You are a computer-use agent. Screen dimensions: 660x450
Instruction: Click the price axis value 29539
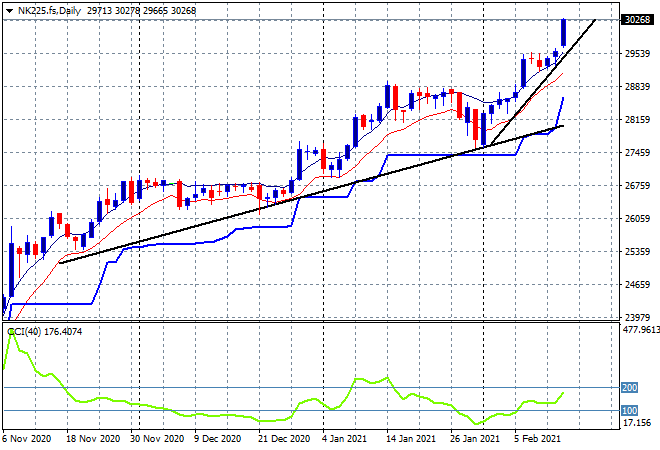point(637,53)
